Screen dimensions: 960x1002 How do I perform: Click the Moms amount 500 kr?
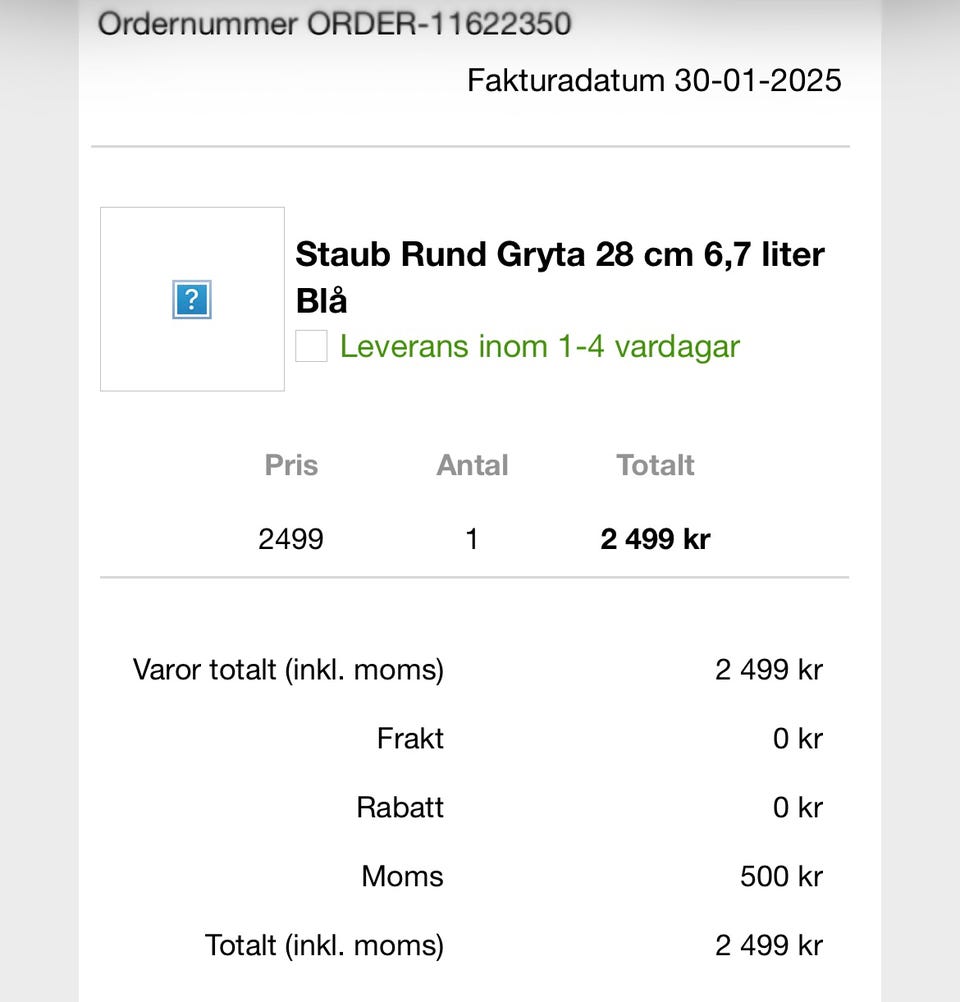pyautogui.click(x=781, y=876)
